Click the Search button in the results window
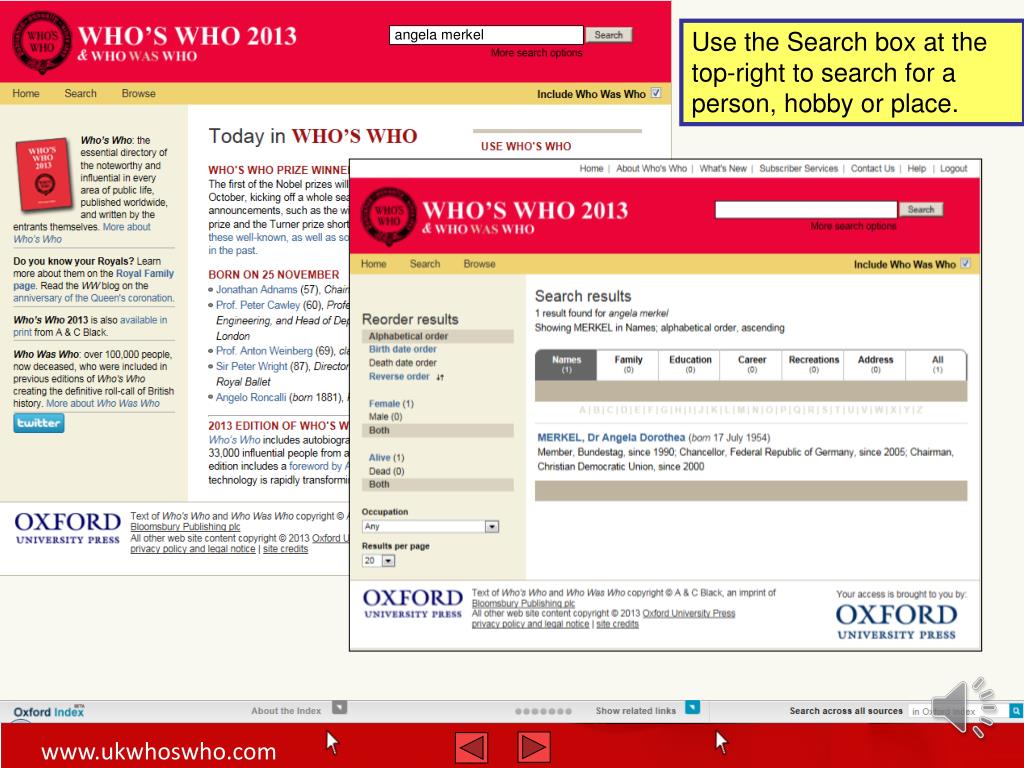 (921, 209)
